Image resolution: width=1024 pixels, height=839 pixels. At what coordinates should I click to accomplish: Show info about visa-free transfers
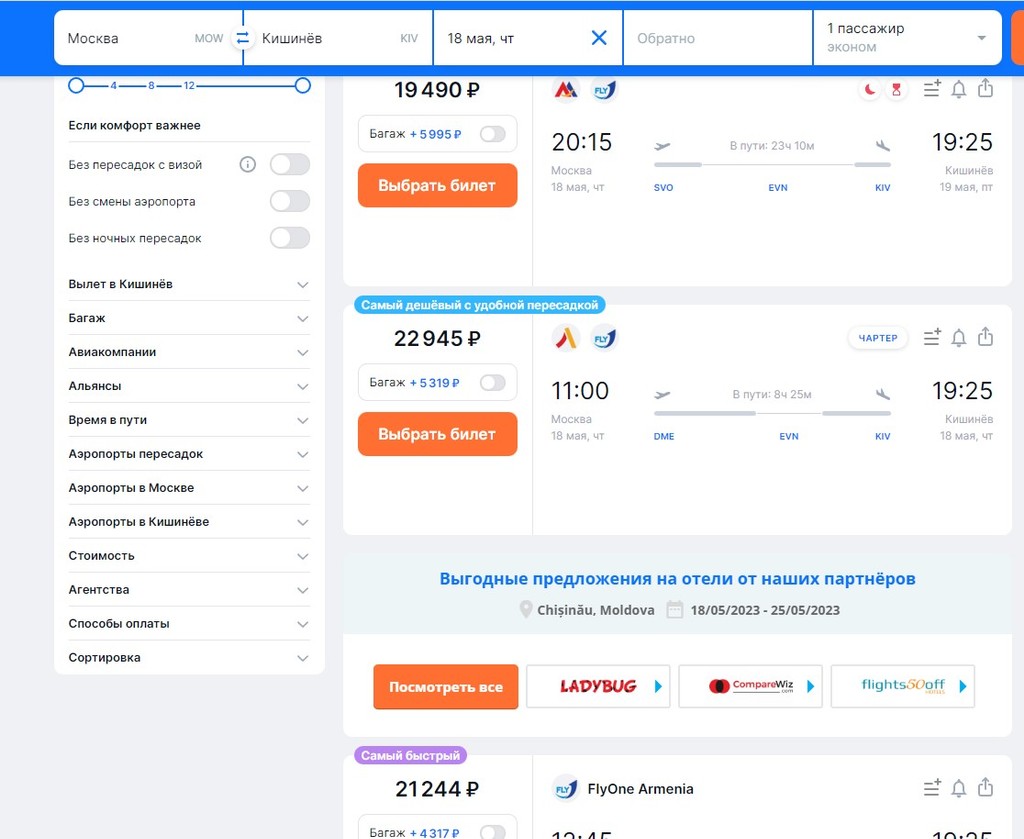click(248, 165)
